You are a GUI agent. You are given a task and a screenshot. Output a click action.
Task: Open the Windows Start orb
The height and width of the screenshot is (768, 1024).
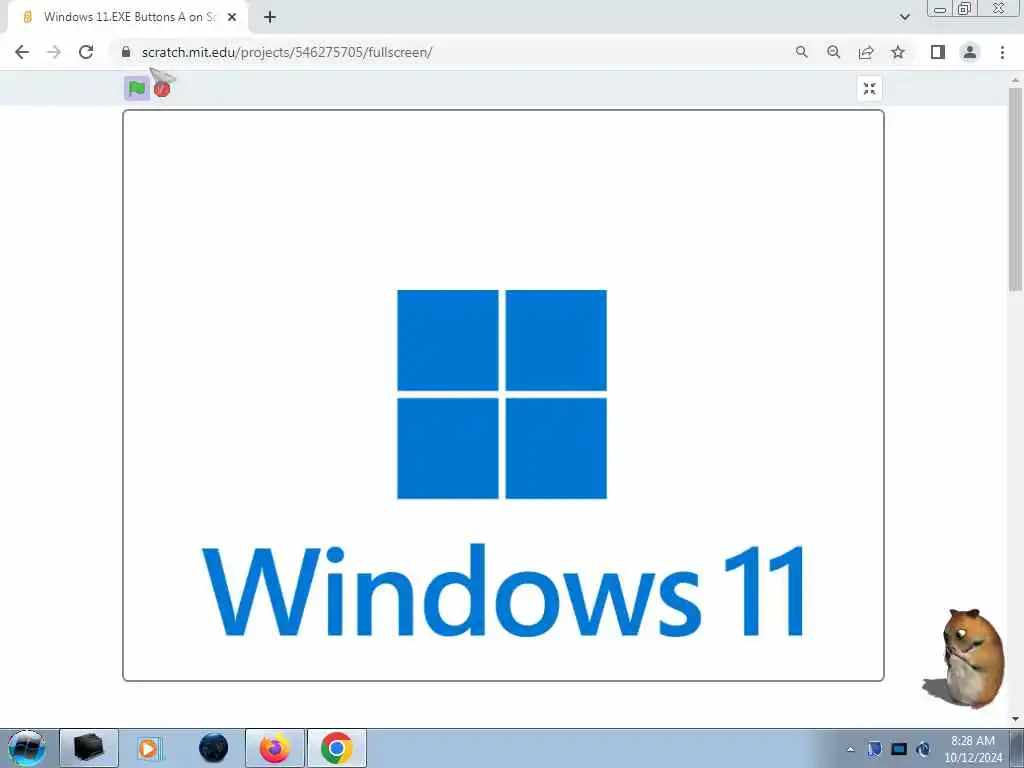27,748
